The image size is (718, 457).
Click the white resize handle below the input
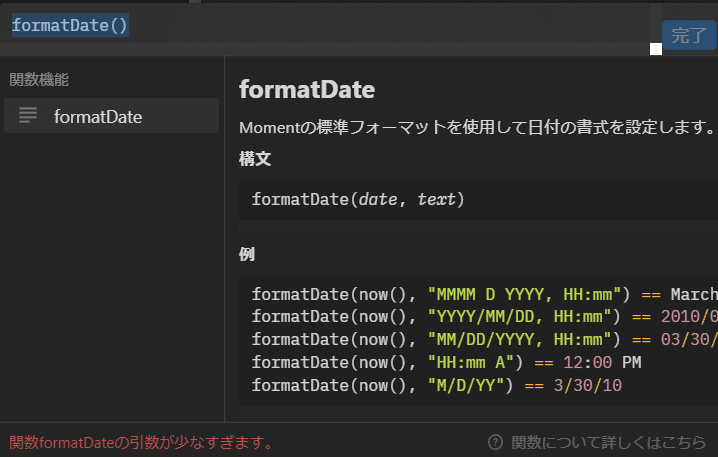tap(656, 49)
